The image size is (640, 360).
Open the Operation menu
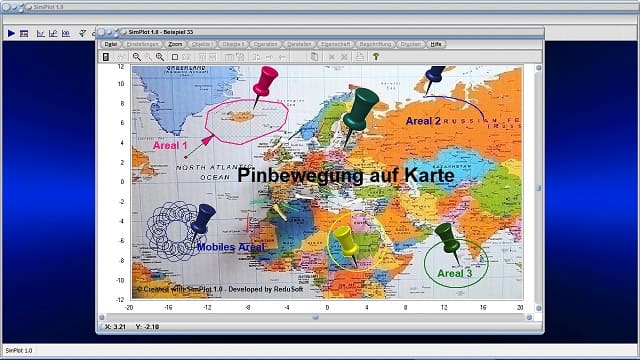click(x=265, y=44)
